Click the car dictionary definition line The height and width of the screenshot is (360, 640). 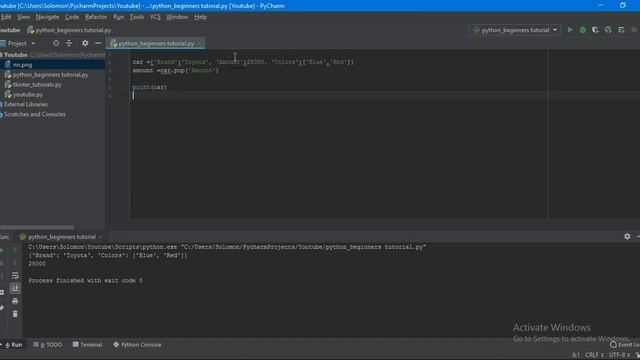[x=243, y=62]
